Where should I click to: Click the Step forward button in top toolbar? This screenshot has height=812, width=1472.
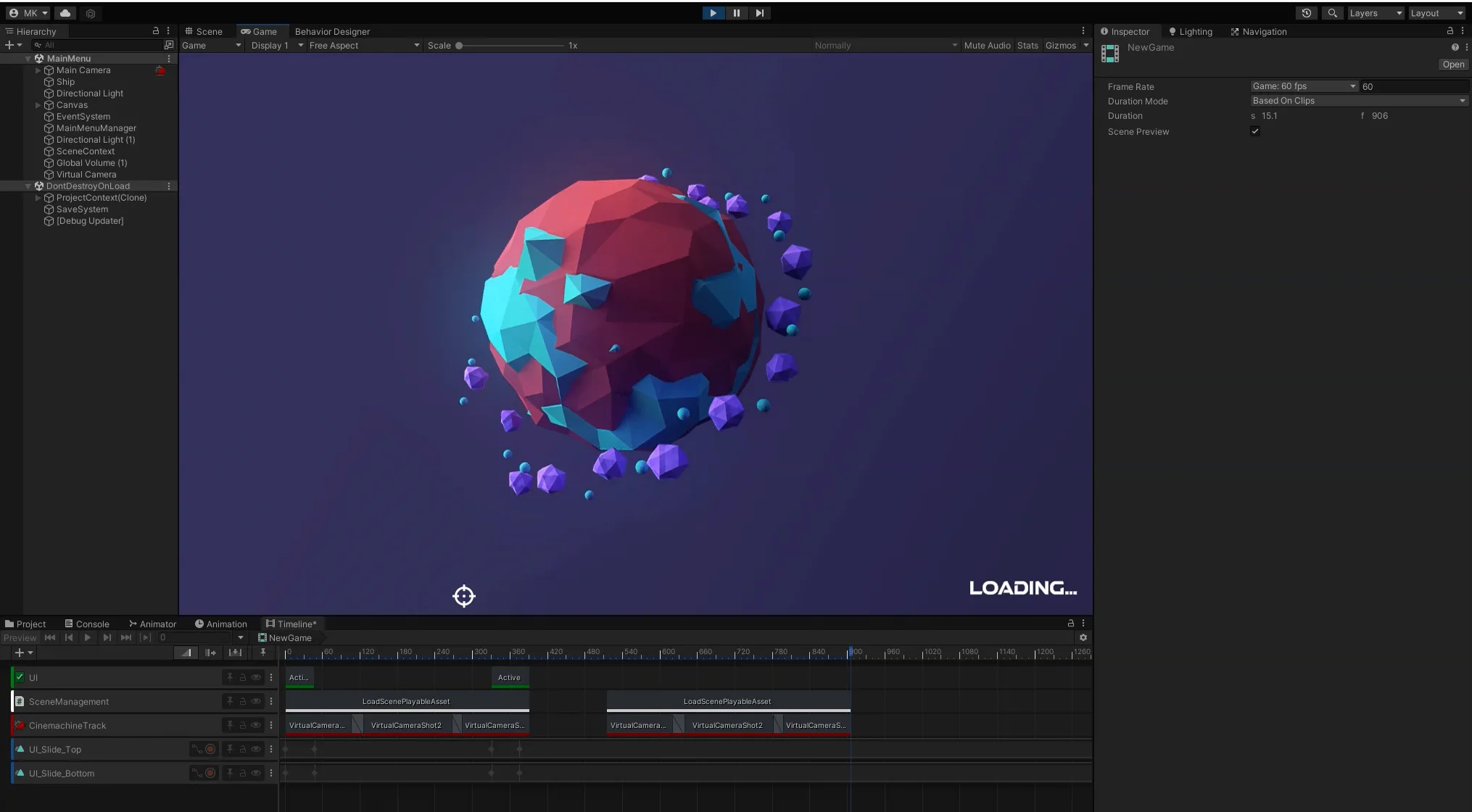(759, 13)
